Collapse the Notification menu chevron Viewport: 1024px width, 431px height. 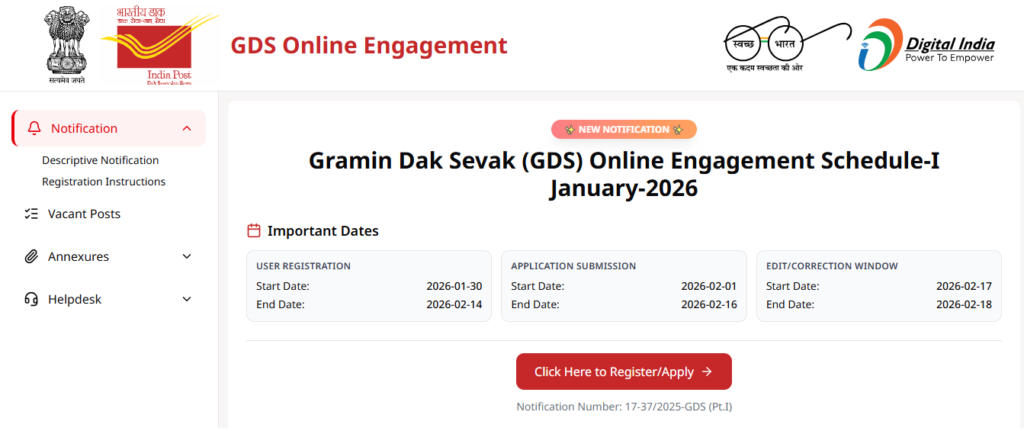187,128
